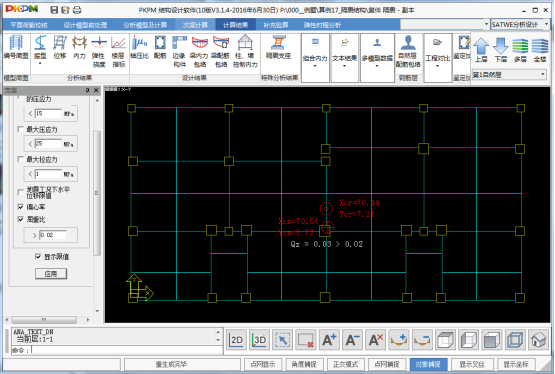Click the 应用 apply button
The width and height of the screenshot is (555, 374).
(x=51, y=274)
